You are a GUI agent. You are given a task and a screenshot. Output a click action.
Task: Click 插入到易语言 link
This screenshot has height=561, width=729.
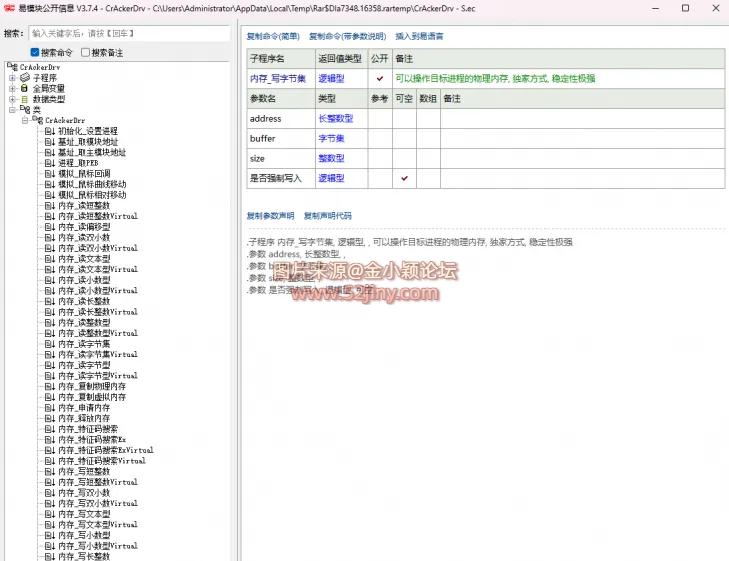(x=419, y=36)
